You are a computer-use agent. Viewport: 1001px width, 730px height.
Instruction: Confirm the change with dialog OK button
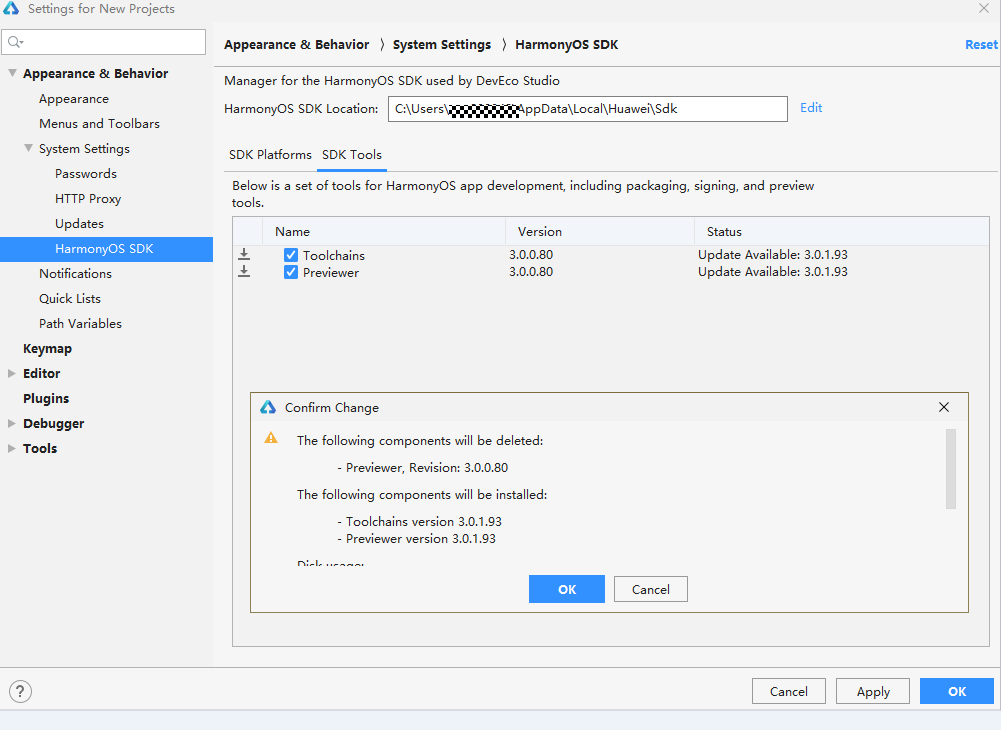(x=567, y=589)
